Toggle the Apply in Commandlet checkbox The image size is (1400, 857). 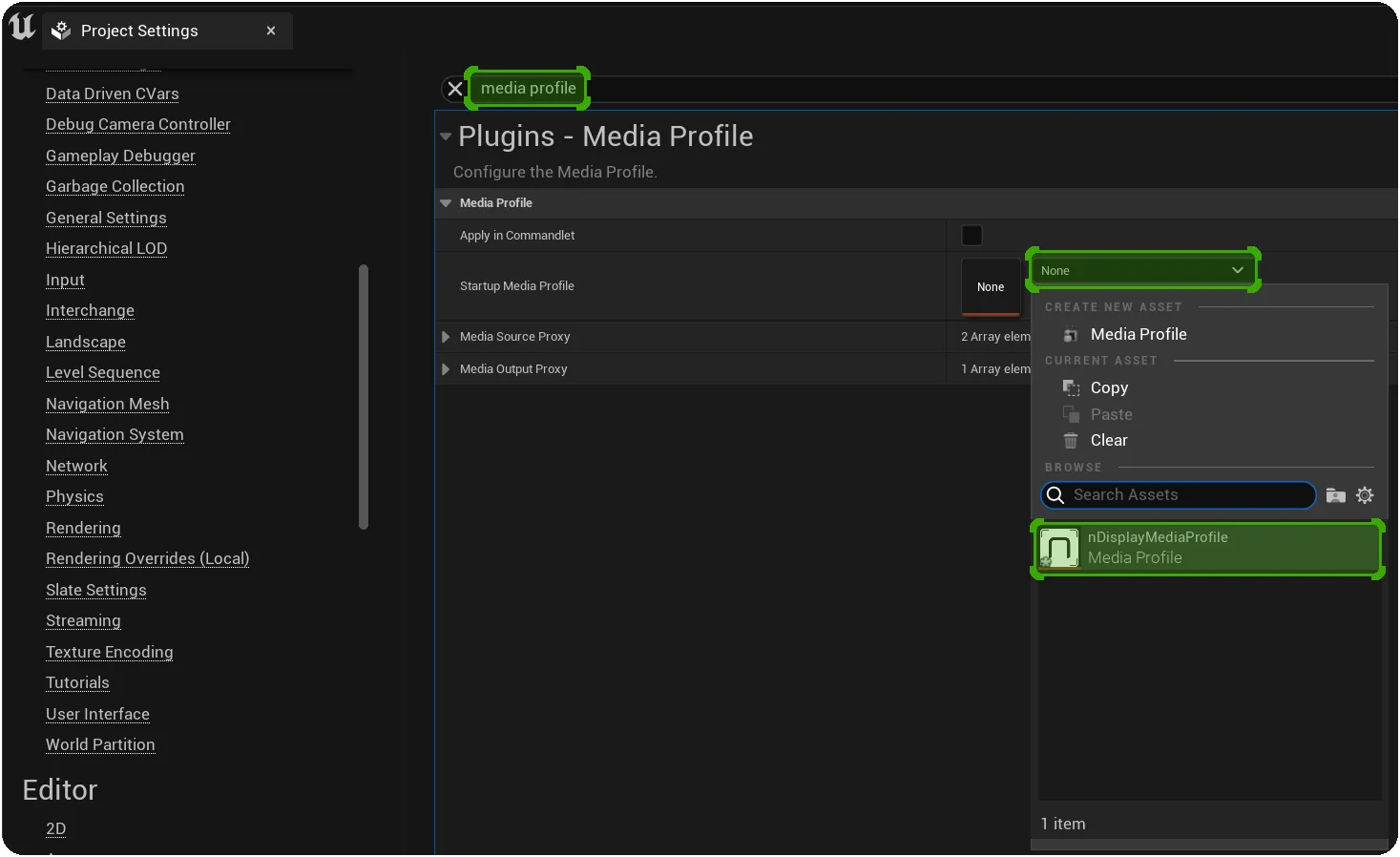coord(972,236)
